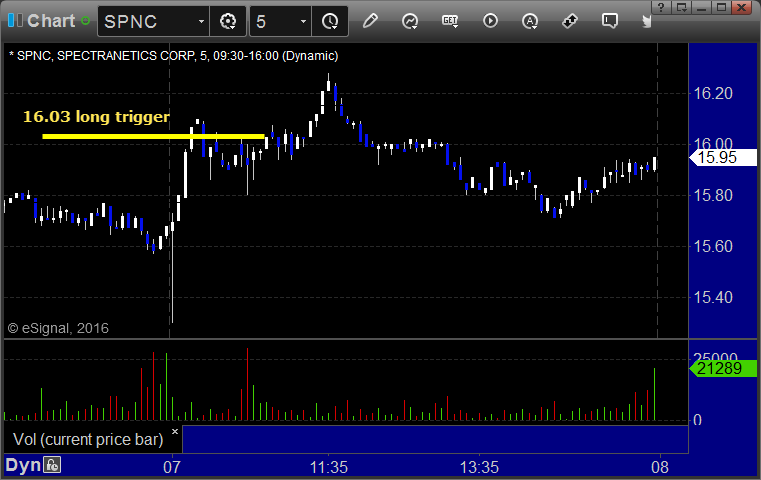Click the help question mark button
Screen dimensions: 761x480
[661, 7]
